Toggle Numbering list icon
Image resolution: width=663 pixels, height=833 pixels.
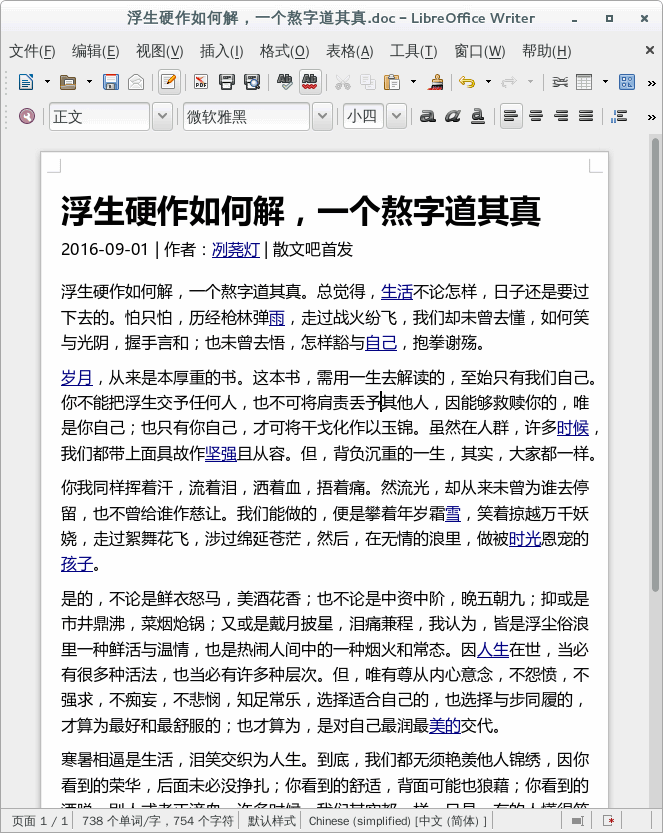619,116
